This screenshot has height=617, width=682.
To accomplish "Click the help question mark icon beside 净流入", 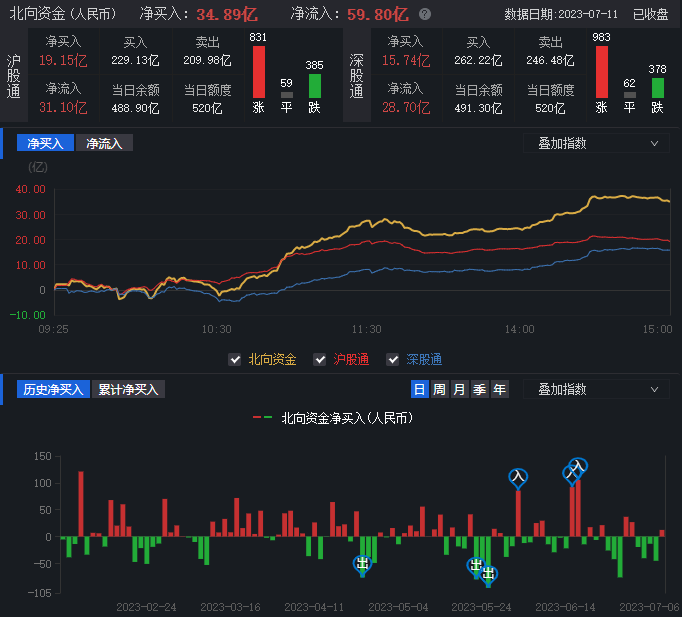I will pos(425,15).
